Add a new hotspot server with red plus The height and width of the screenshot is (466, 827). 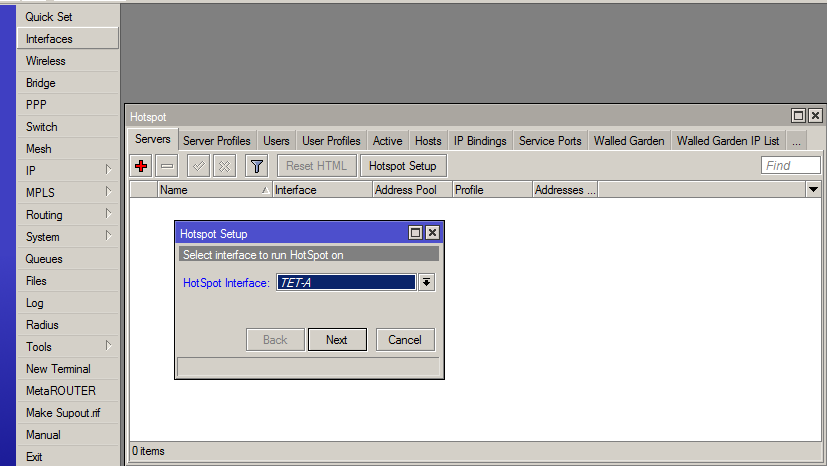pyautogui.click(x=141, y=166)
